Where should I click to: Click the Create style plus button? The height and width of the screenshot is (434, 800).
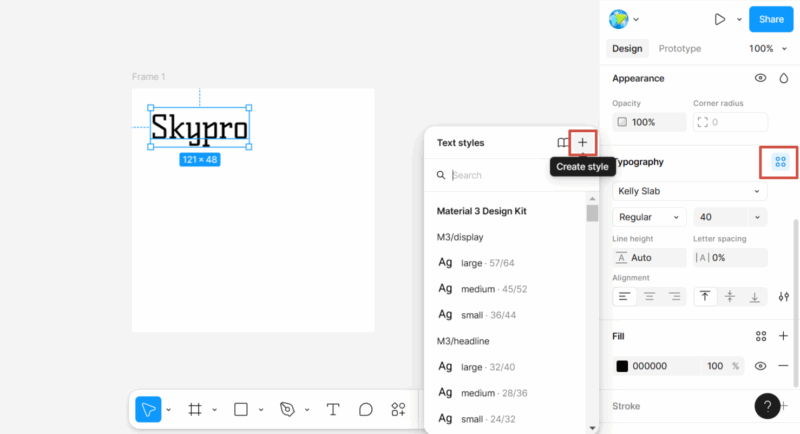point(582,143)
